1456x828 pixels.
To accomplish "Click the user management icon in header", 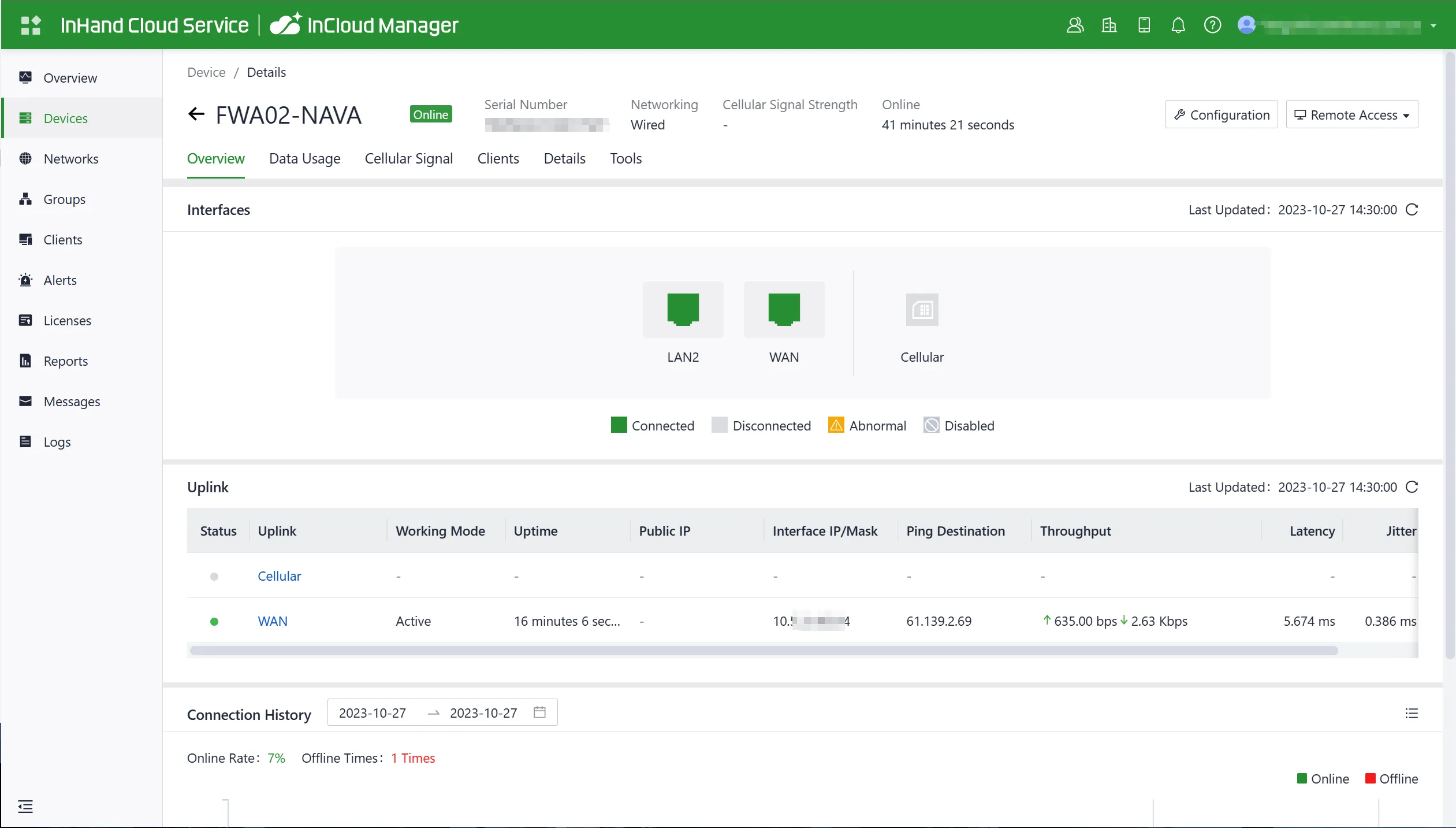I will pyautogui.click(x=1074, y=25).
